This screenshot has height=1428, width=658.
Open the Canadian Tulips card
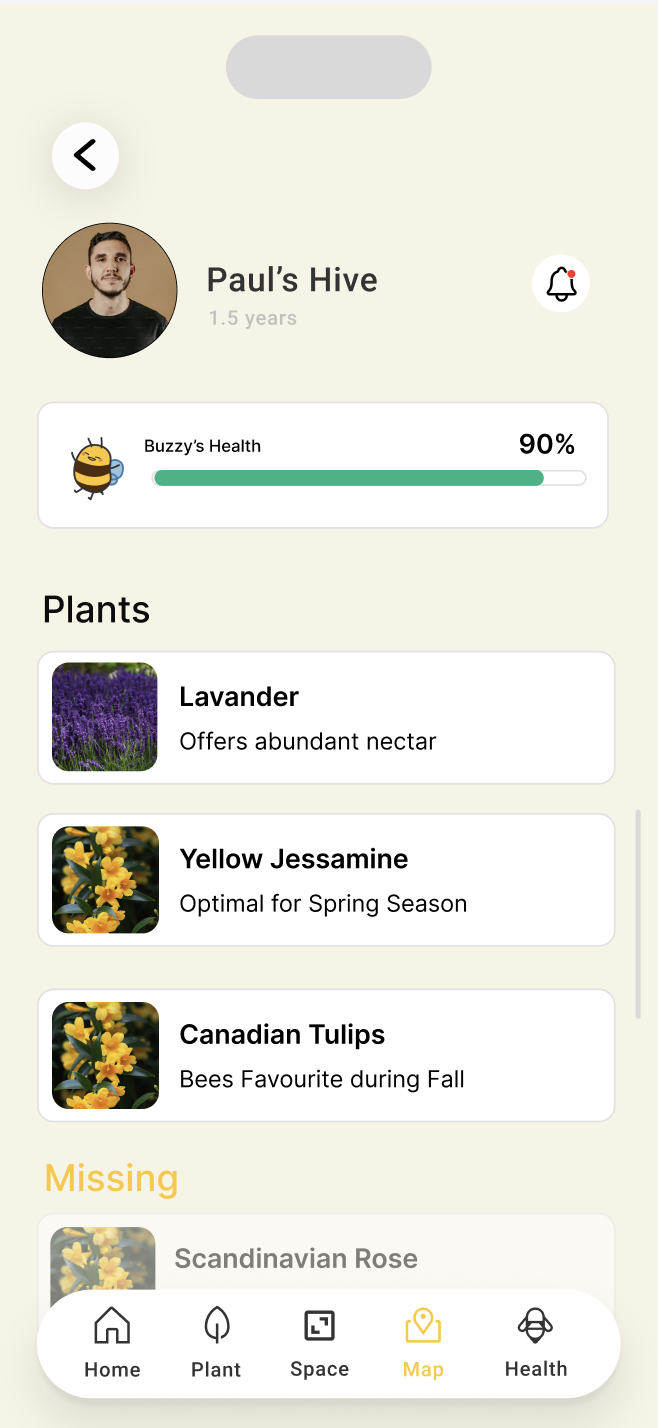tap(326, 1055)
